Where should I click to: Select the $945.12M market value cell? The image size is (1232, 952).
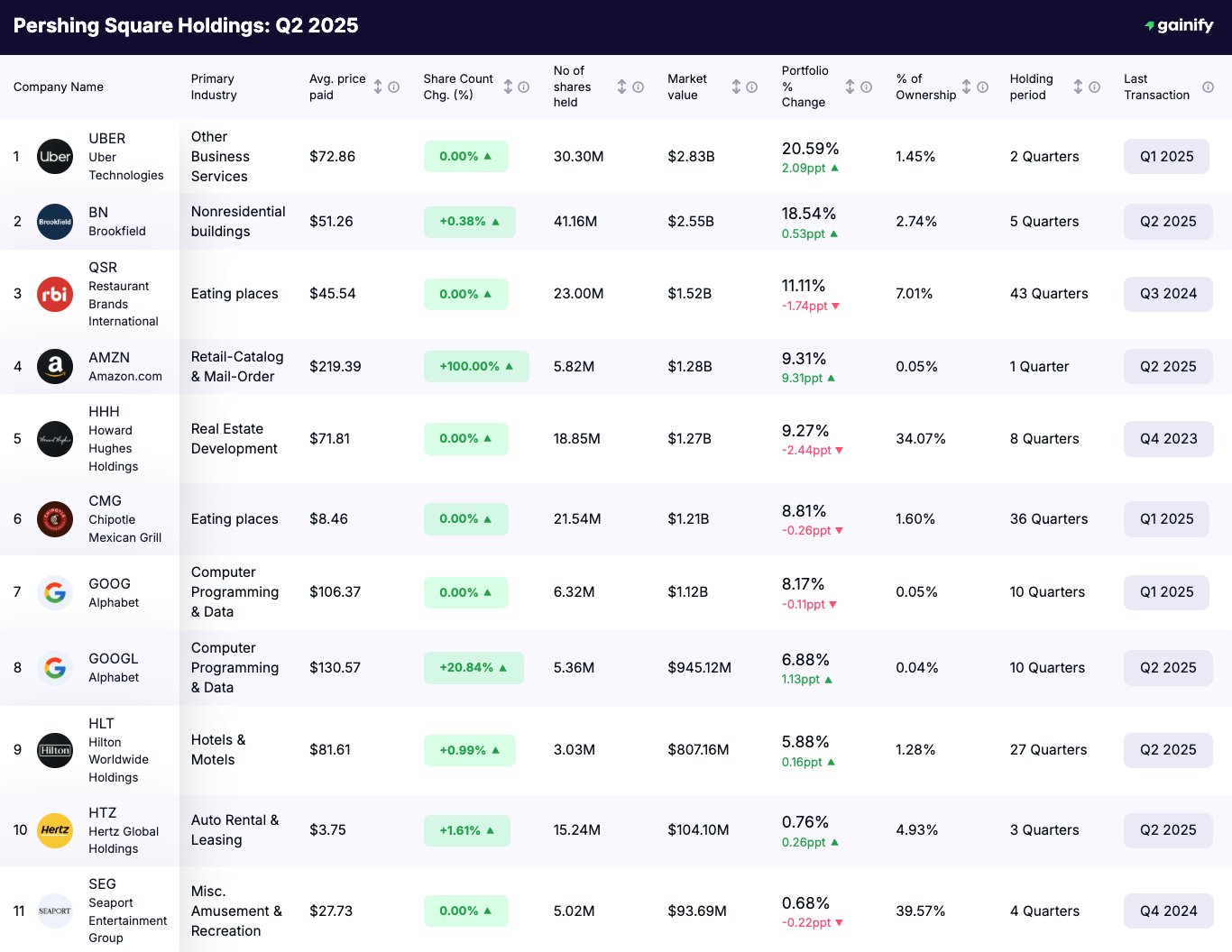pos(700,668)
